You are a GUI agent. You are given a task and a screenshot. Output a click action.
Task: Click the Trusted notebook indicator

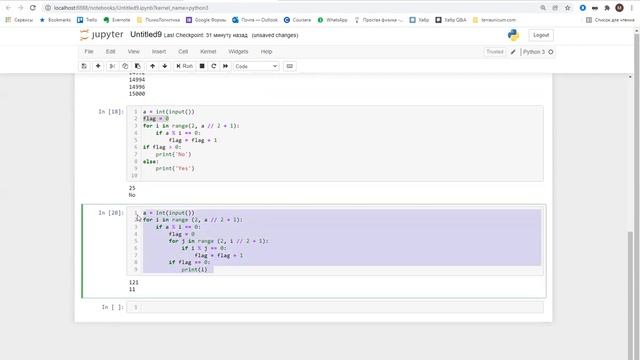pyautogui.click(x=495, y=52)
